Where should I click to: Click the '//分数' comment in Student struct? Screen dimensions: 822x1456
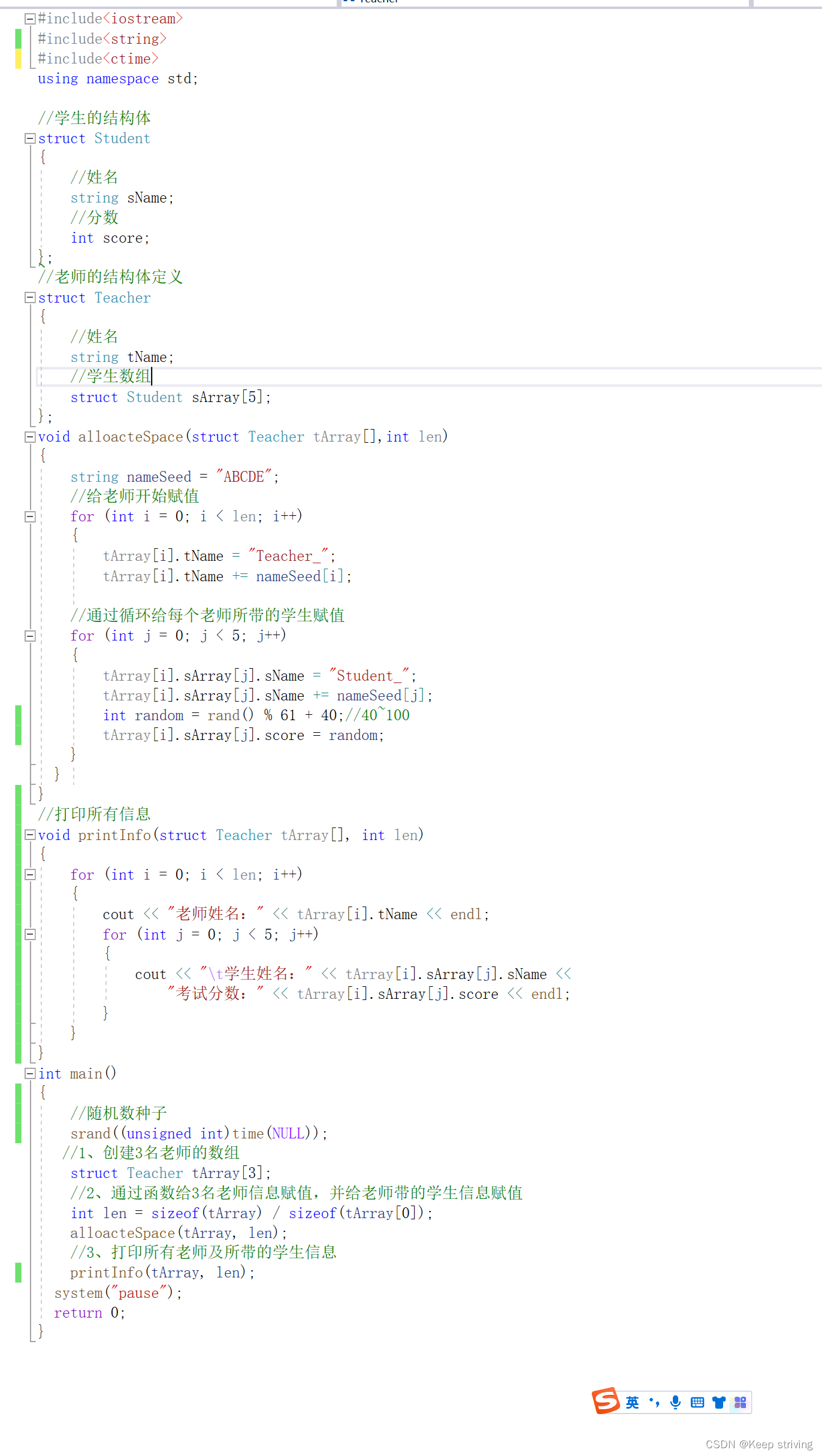(94, 218)
